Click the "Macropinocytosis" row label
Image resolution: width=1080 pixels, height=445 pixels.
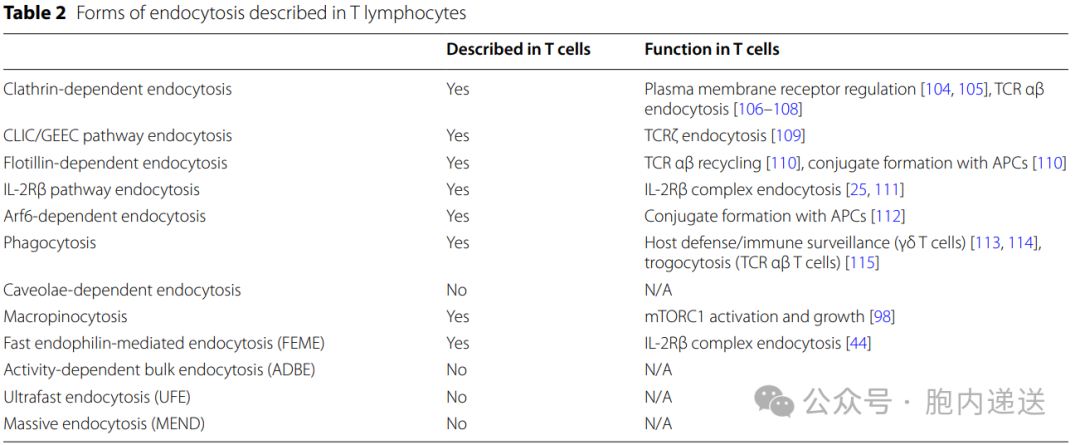65,317
